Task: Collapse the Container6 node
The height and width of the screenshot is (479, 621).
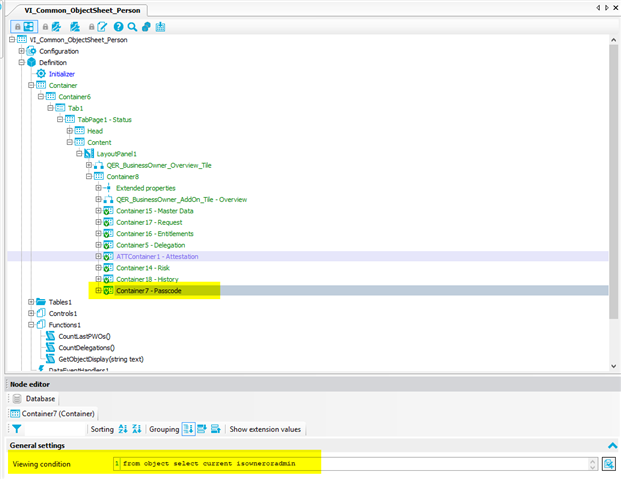Action: (x=41, y=97)
